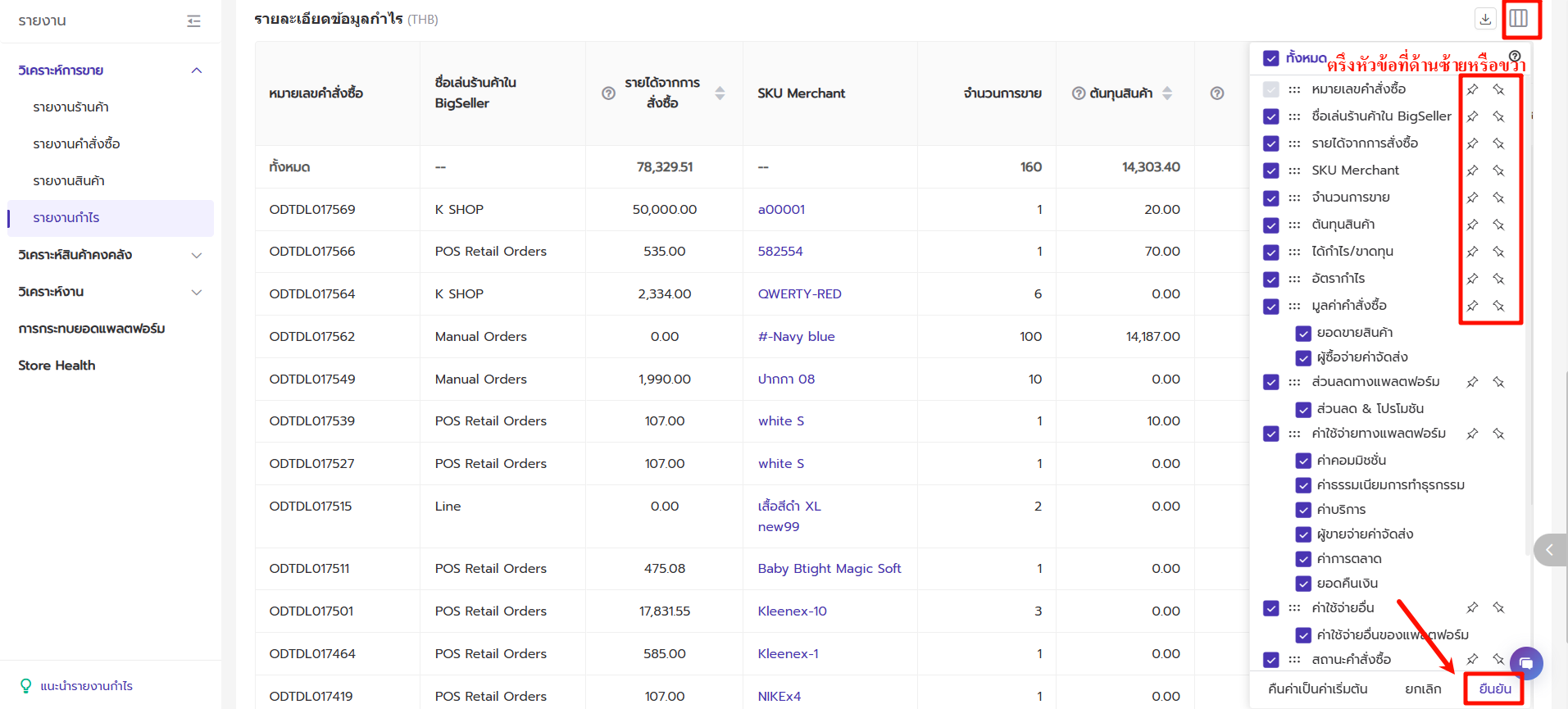Open SKU link QWERTY-RED
This screenshot has width=1568, height=709.
(799, 294)
